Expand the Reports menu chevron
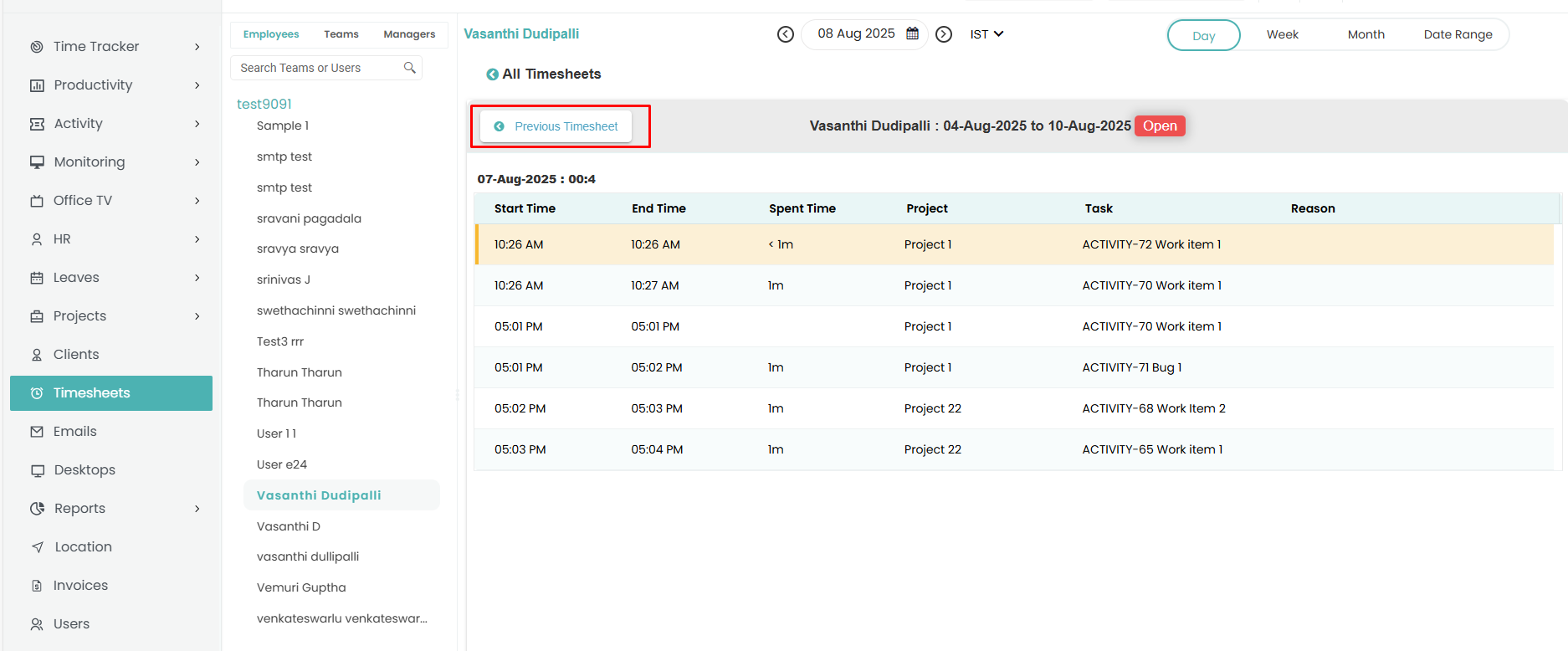1568x651 pixels. (197, 509)
